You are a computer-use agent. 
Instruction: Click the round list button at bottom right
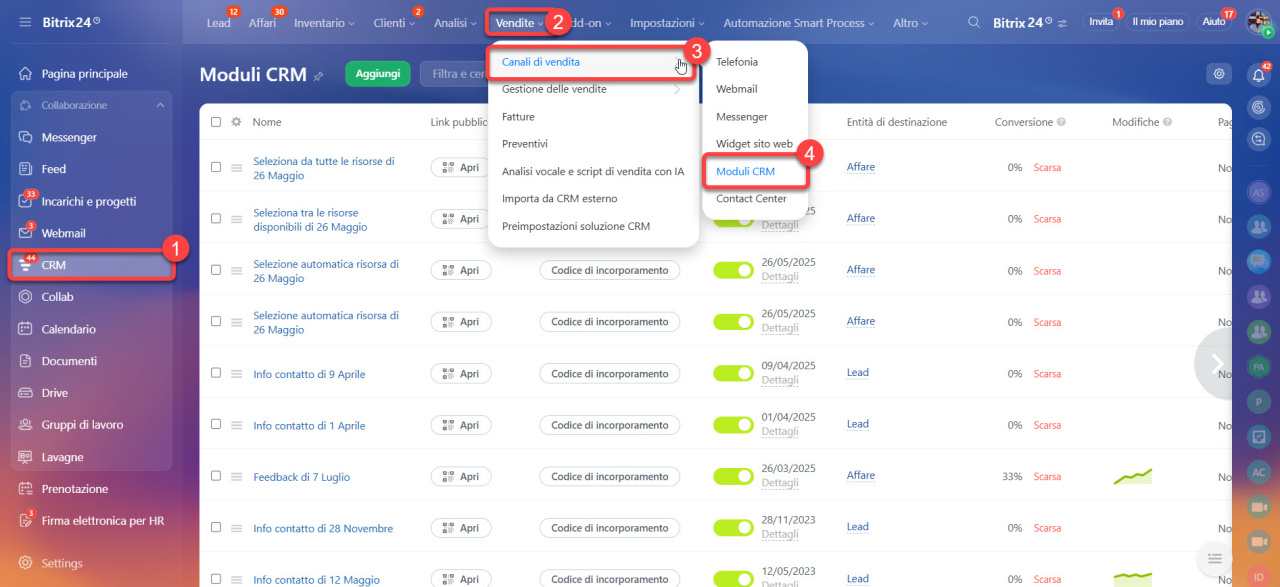click(1214, 558)
